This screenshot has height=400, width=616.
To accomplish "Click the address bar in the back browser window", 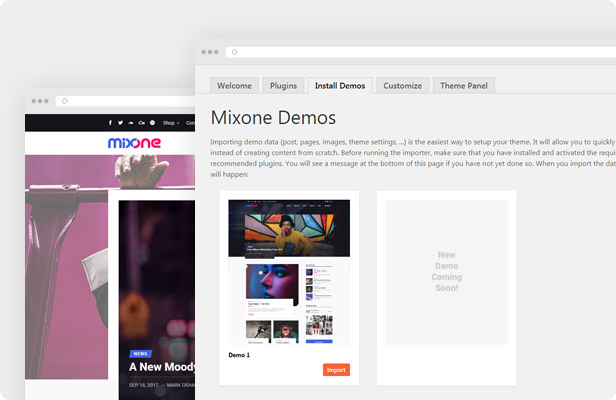I will point(125,101).
